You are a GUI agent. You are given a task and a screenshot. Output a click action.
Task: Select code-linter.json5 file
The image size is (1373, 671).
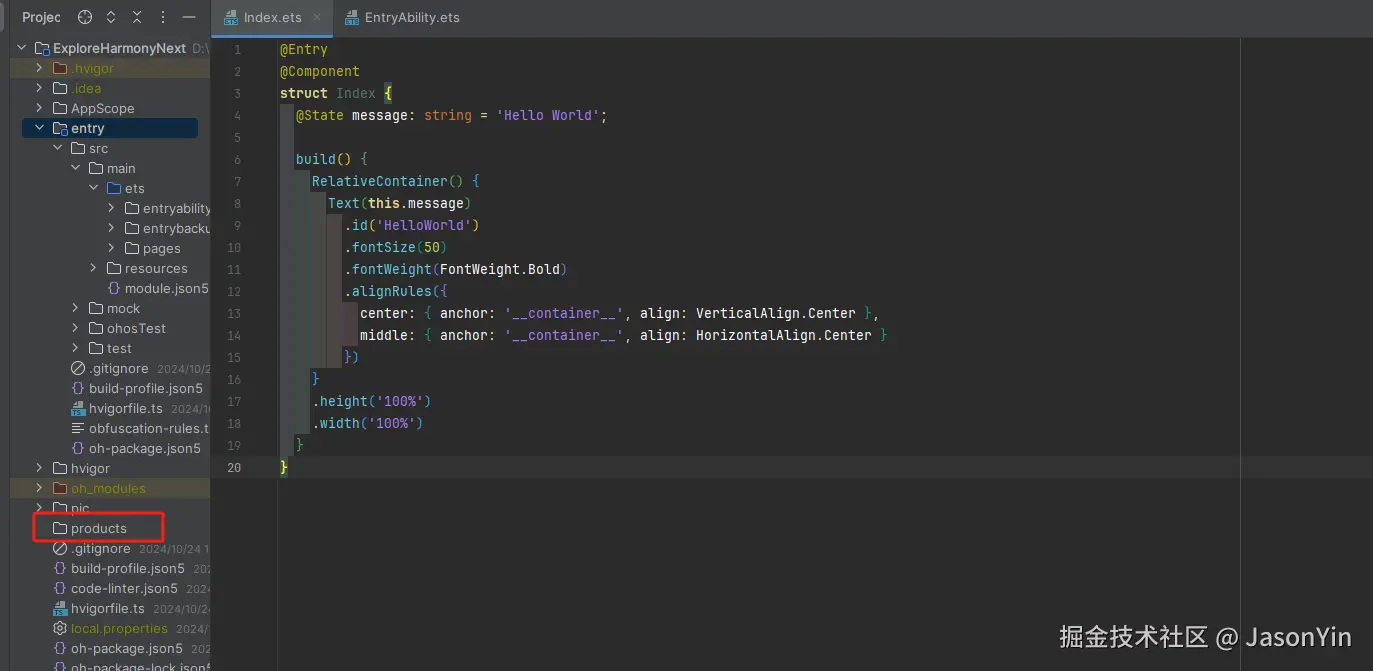point(124,588)
